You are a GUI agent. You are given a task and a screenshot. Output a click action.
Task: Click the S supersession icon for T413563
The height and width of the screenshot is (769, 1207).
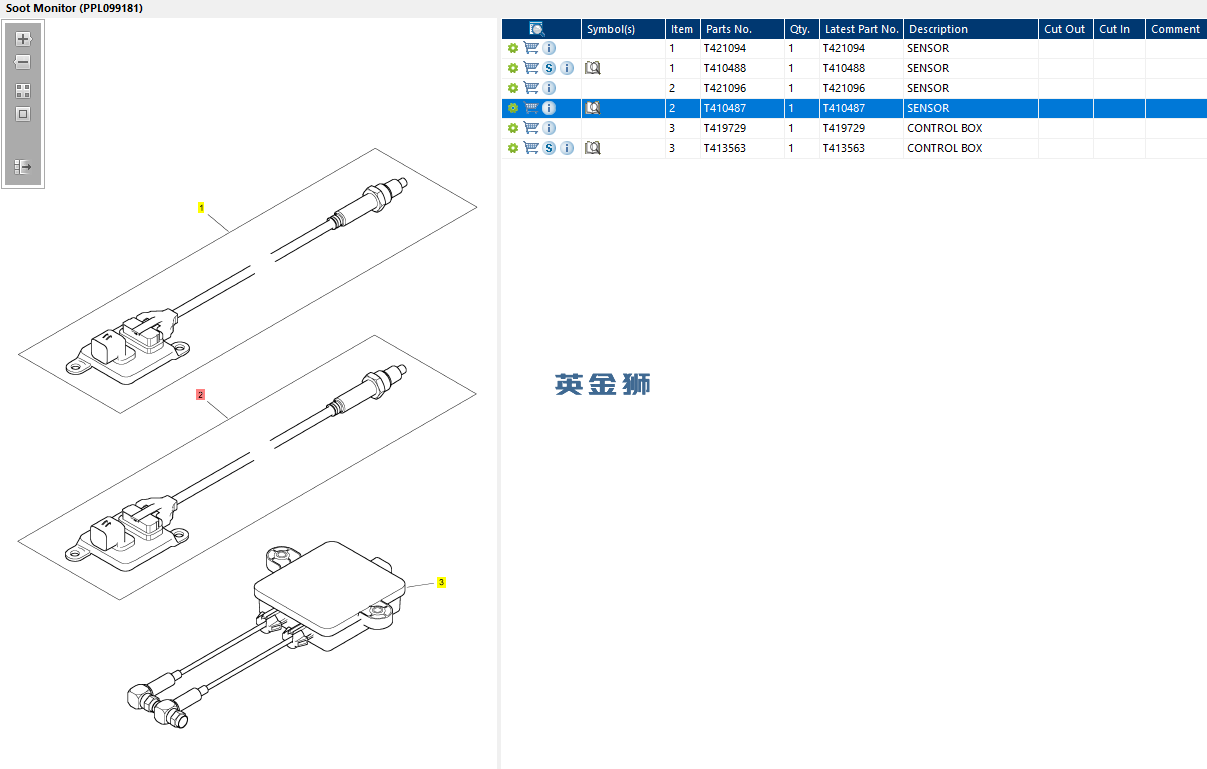(x=549, y=148)
